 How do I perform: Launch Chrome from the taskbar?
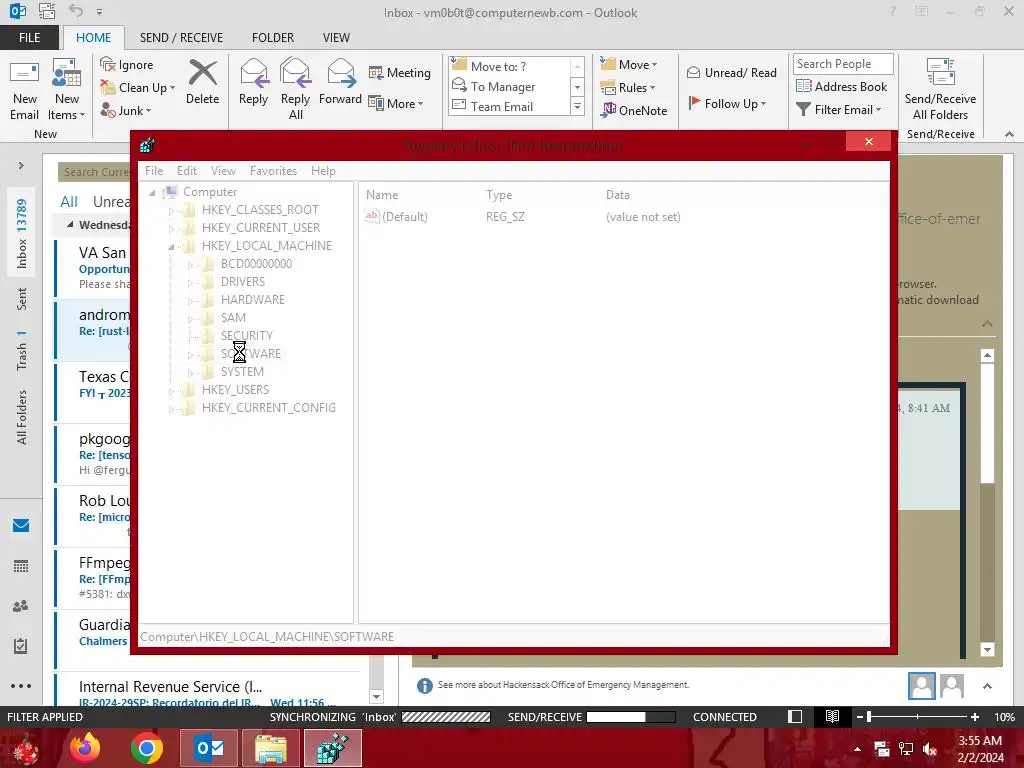point(146,748)
